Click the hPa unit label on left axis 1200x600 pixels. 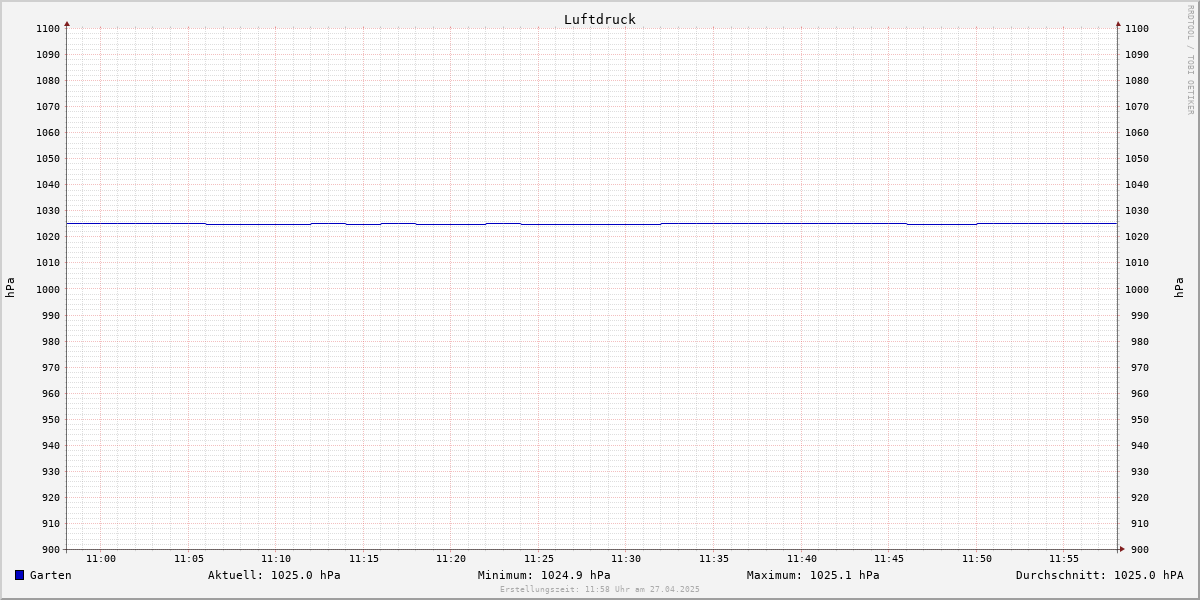coord(10,288)
